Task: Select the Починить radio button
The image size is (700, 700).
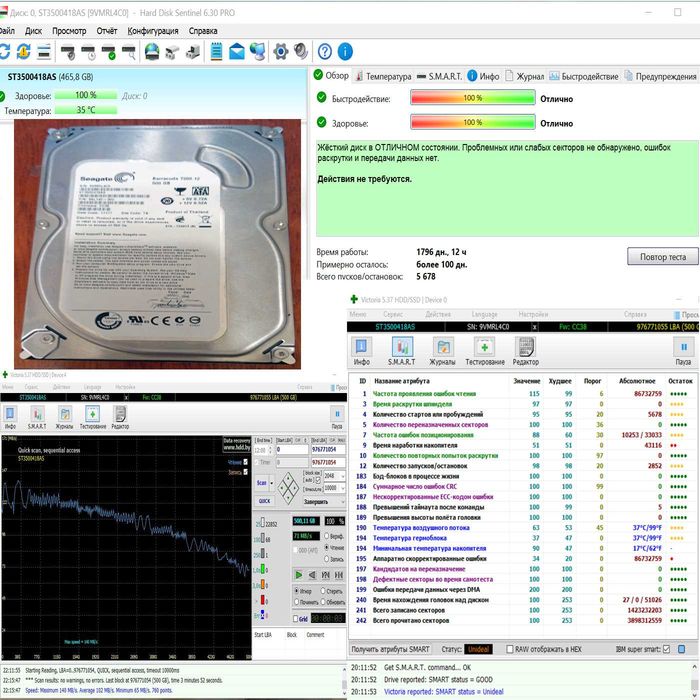Action: click(296, 602)
